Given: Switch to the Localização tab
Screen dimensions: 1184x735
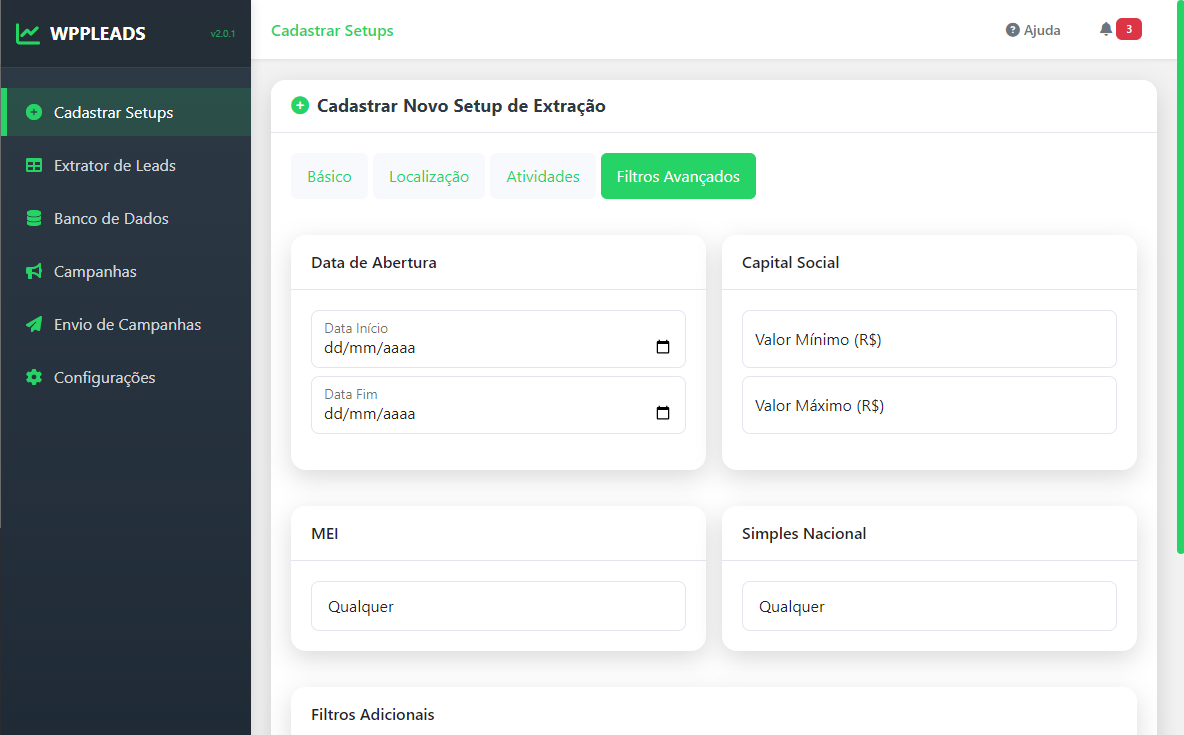Looking at the screenshot, I should (x=428, y=175).
